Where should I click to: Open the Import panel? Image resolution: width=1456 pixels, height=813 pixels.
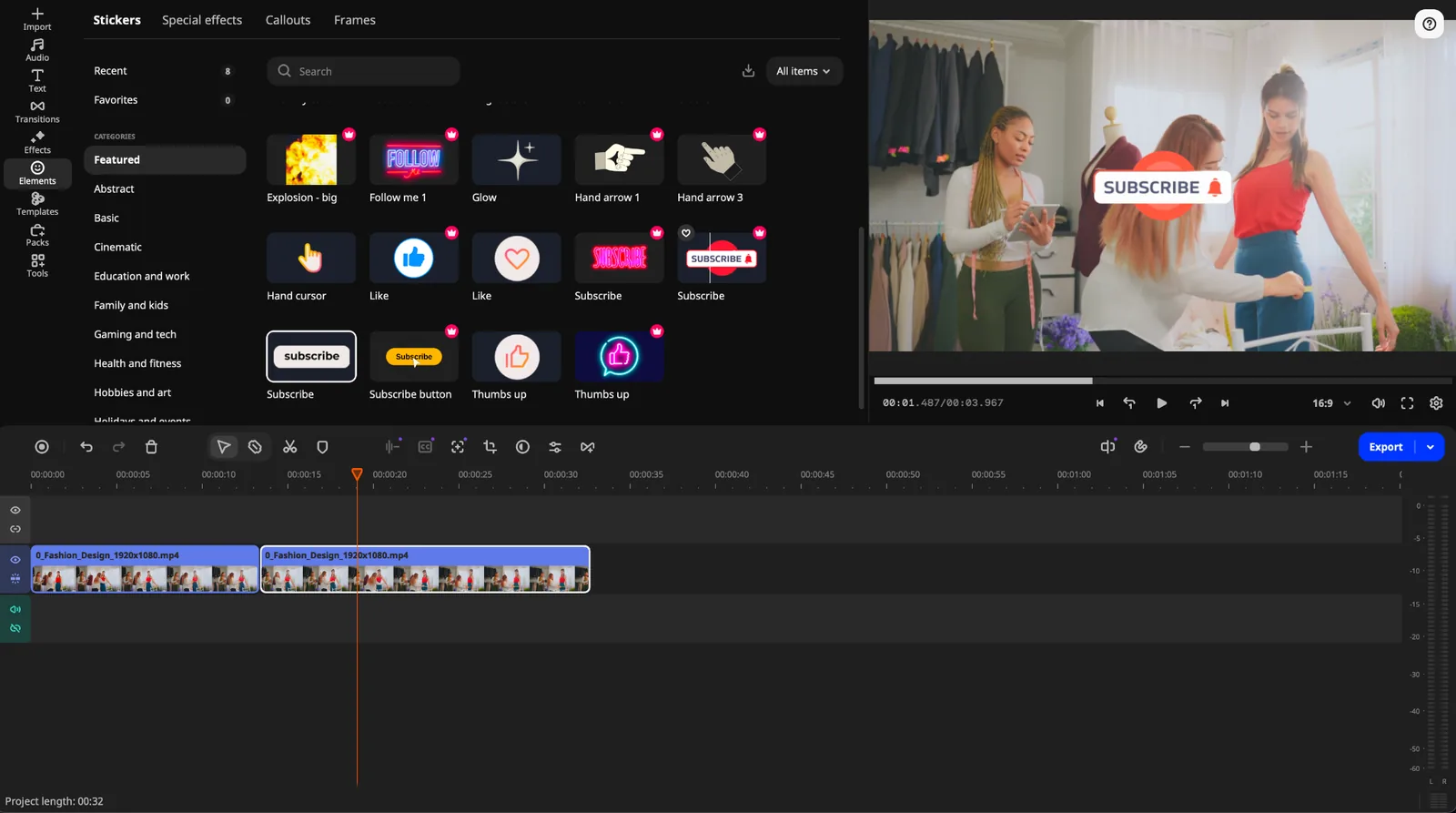click(x=37, y=19)
